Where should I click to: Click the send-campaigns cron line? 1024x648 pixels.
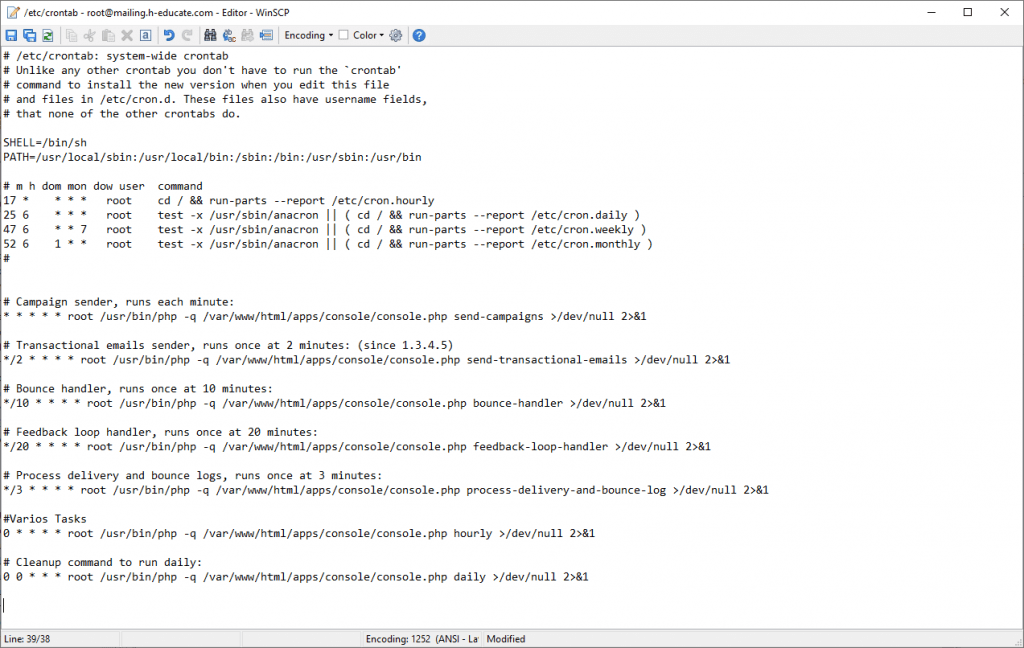pyautogui.click(x=325, y=316)
